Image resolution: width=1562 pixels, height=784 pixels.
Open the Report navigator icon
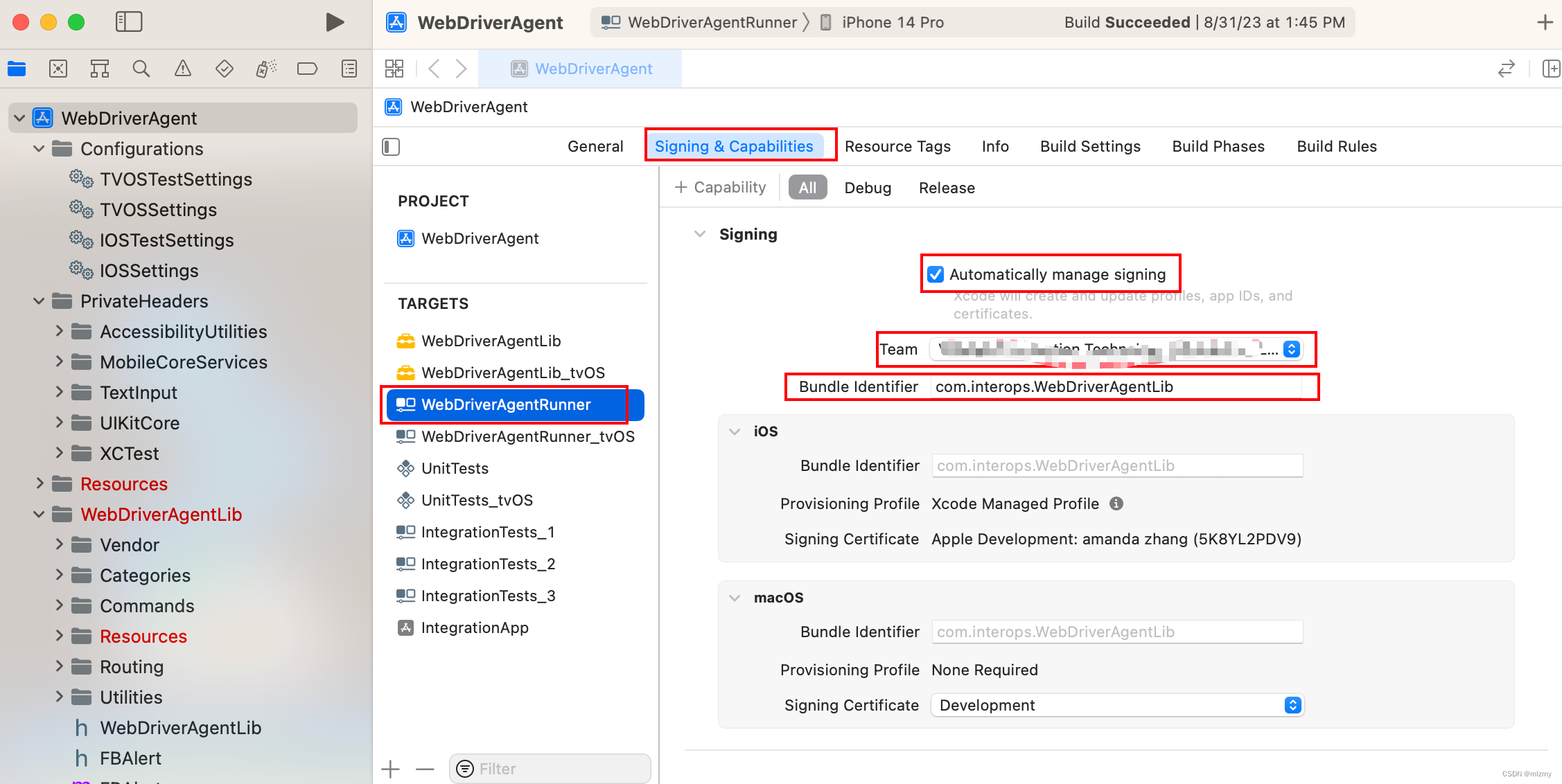click(x=349, y=69)
